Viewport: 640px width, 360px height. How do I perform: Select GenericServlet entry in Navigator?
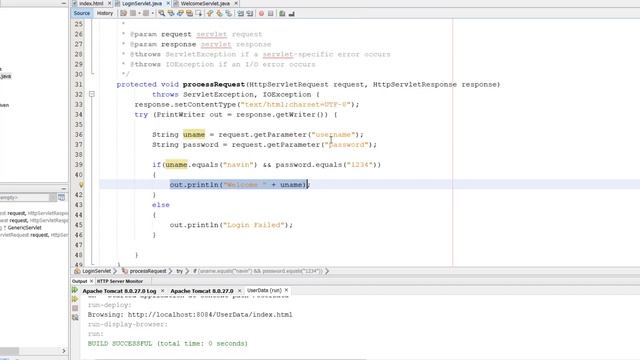24,228
